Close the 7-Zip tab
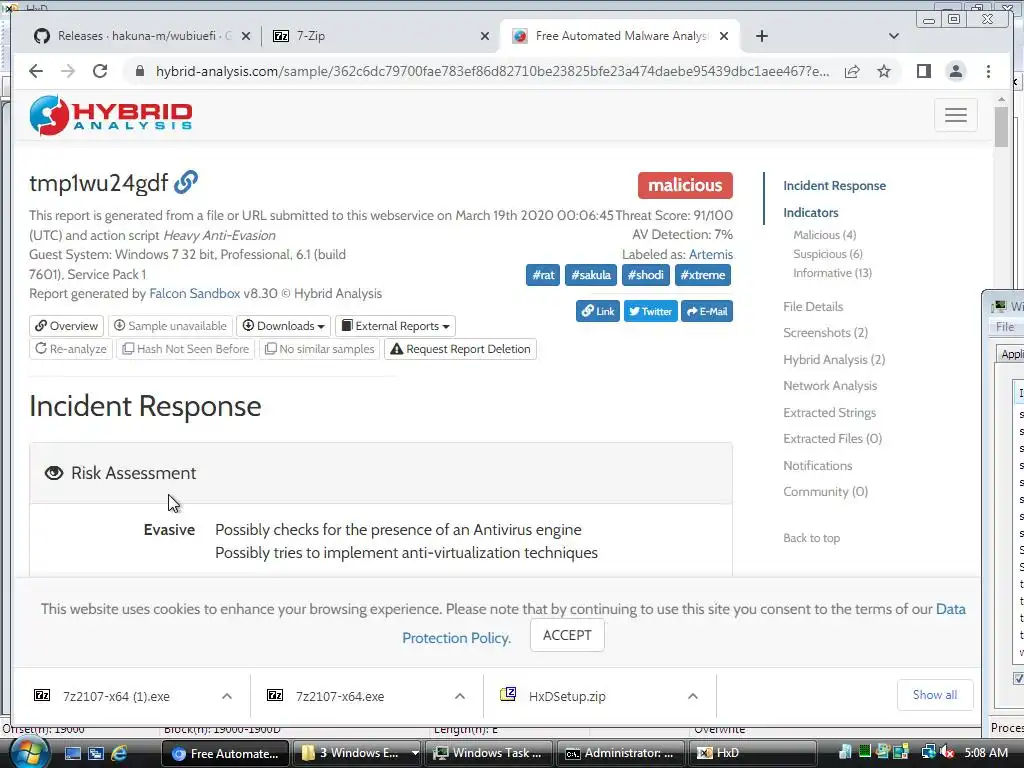 click(485, 36)
